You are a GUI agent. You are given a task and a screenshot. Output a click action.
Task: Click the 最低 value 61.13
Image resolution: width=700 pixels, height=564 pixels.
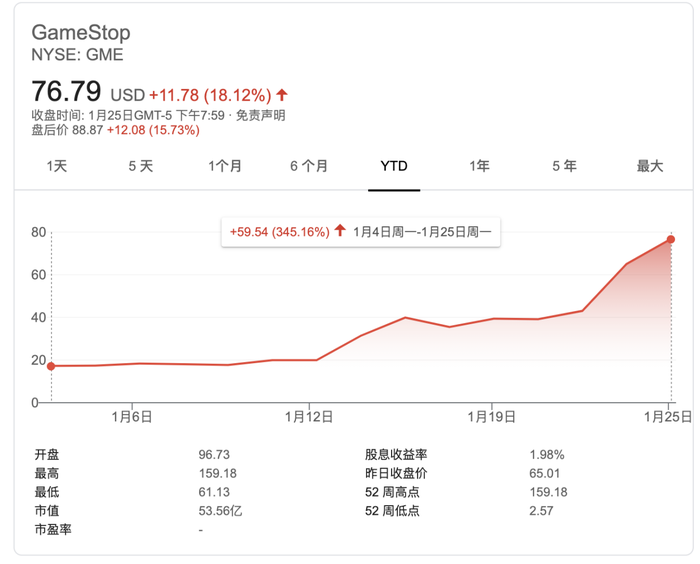coord(214,492)
